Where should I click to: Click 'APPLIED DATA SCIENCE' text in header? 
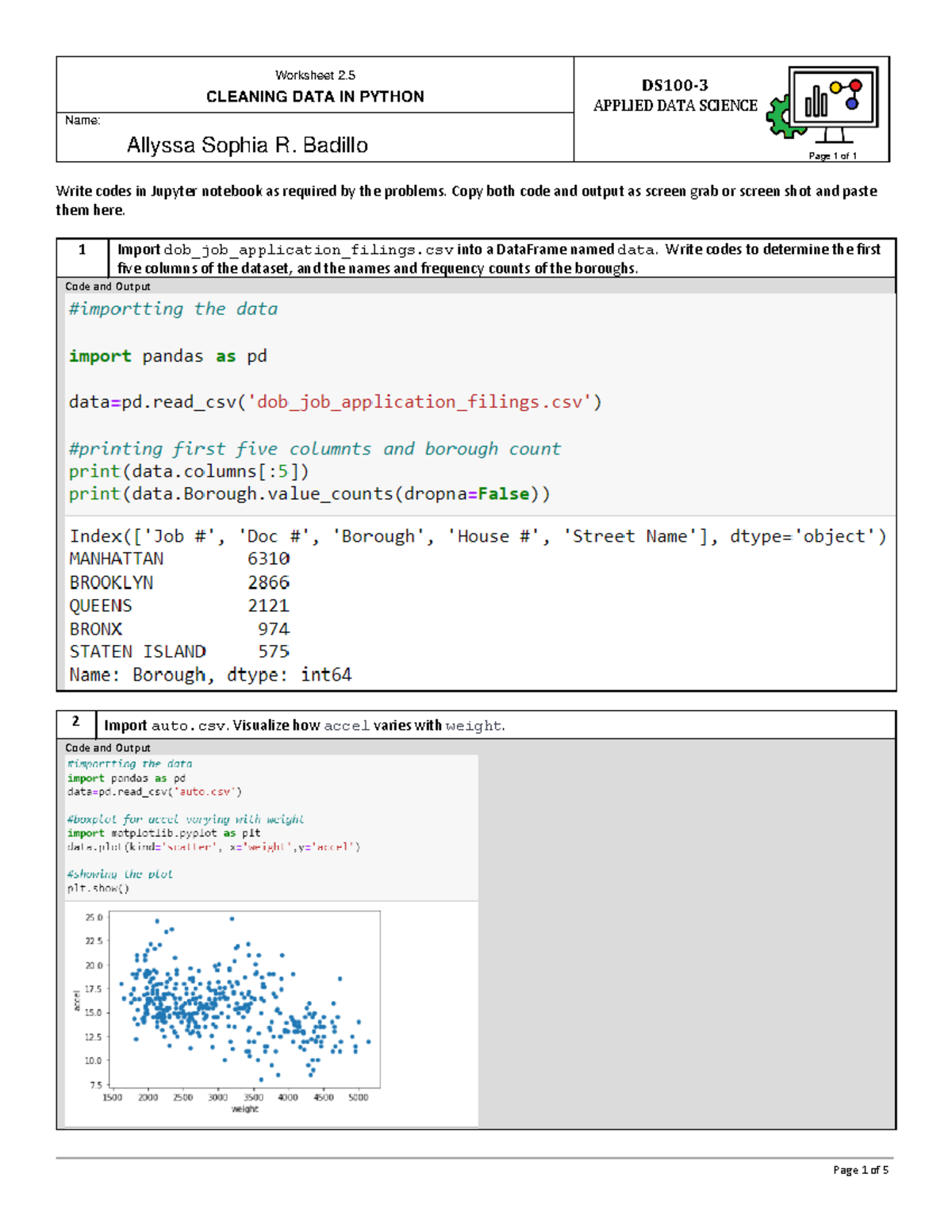(675, 106)
